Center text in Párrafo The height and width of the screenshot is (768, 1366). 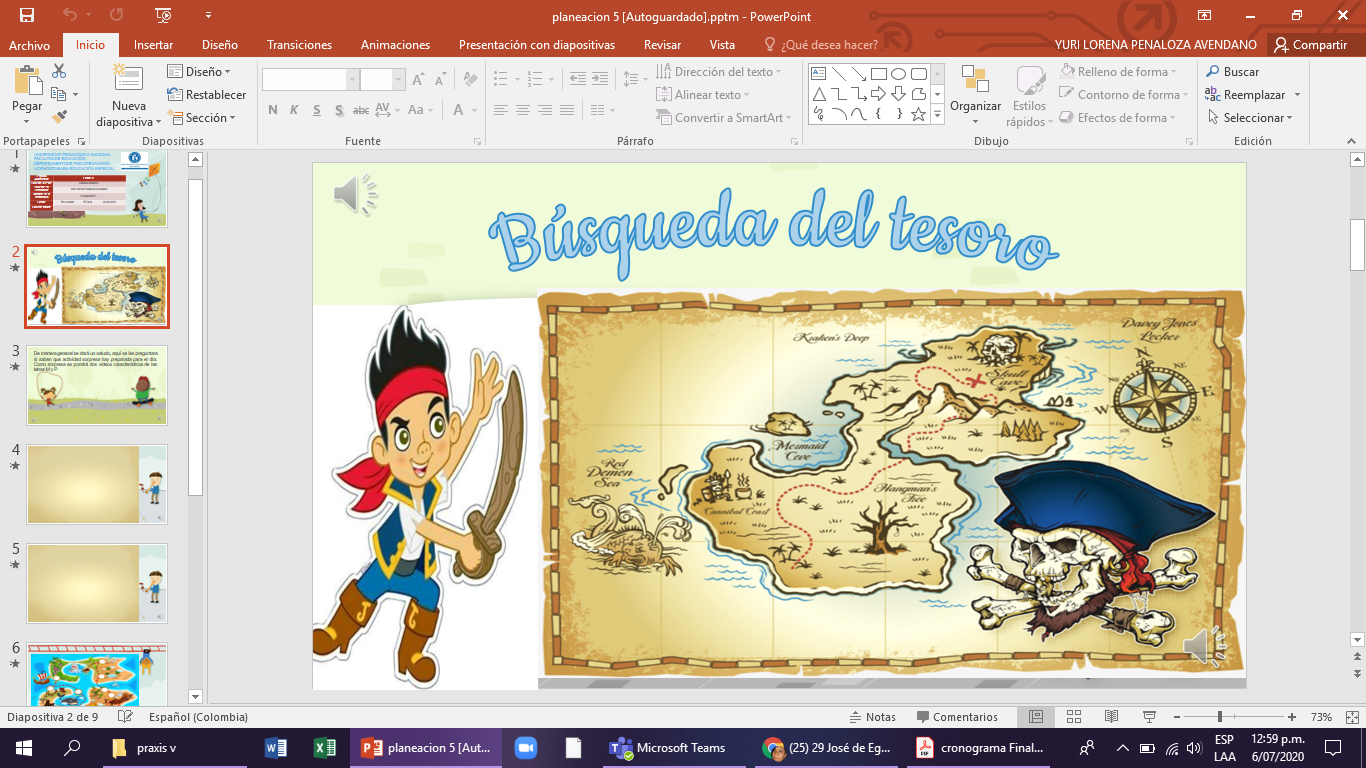(x=523, y=110)
